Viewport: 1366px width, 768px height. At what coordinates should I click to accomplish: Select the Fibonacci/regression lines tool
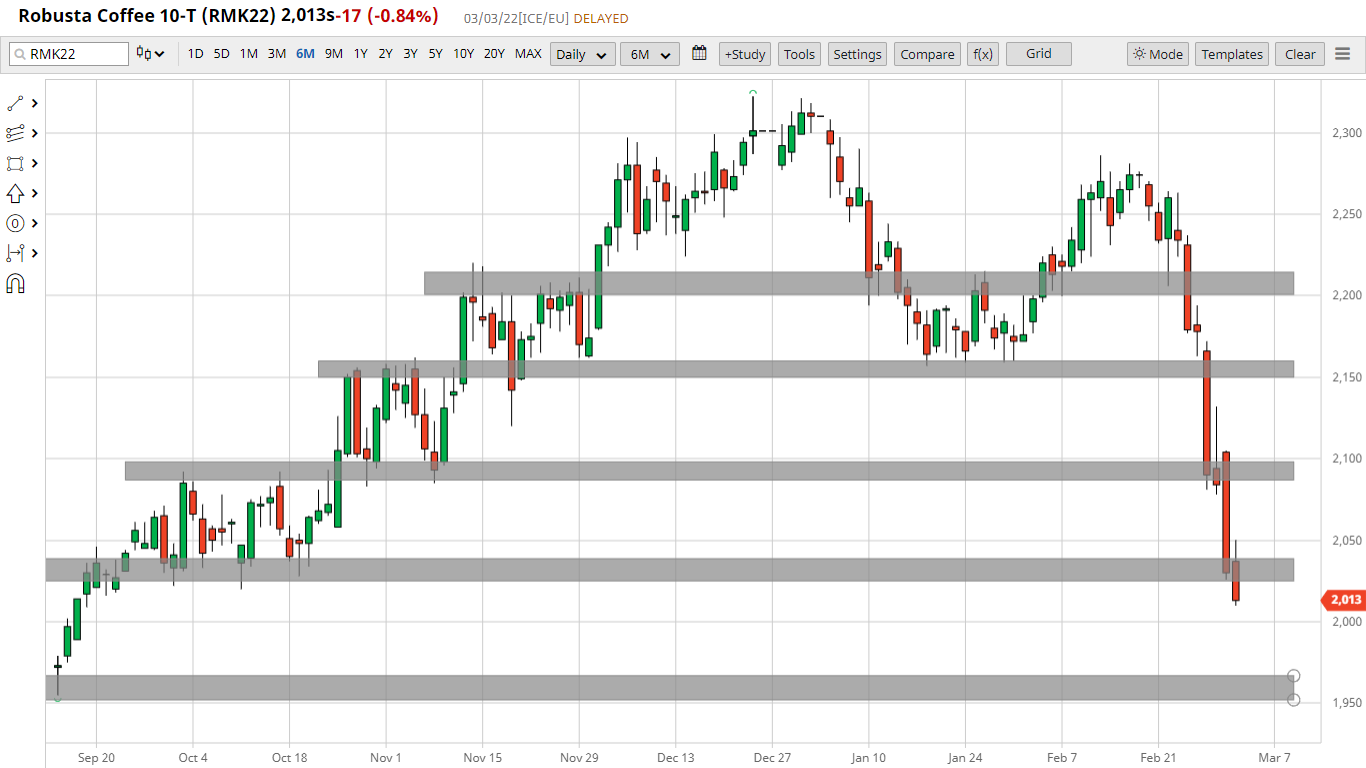coord(15,133)
